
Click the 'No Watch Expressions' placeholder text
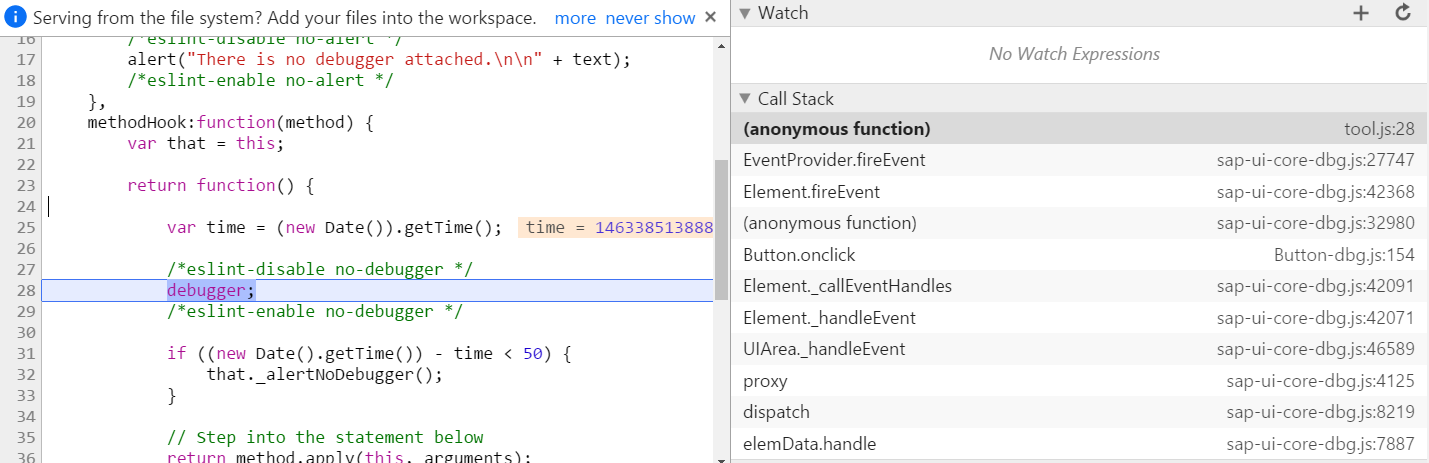[1074, 54]
